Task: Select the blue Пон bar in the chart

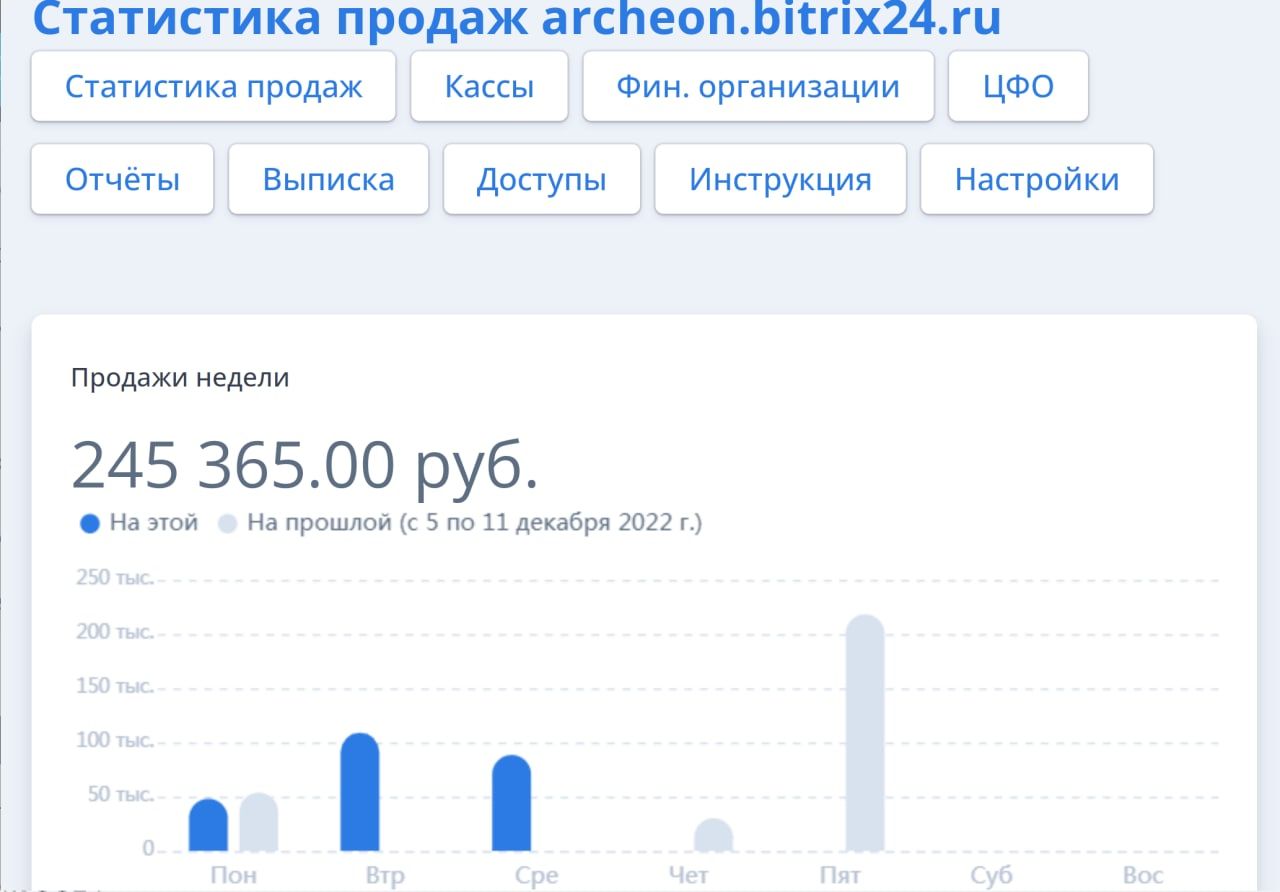Action: (x=209, y=825)
